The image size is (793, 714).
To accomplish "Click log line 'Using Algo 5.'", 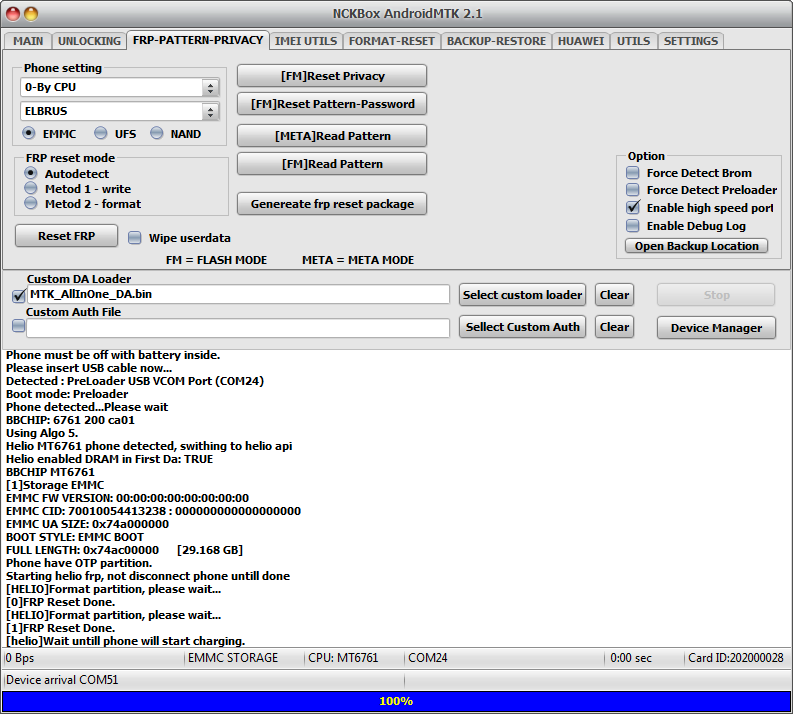I will pyautogui.click(x=42, y=433).
